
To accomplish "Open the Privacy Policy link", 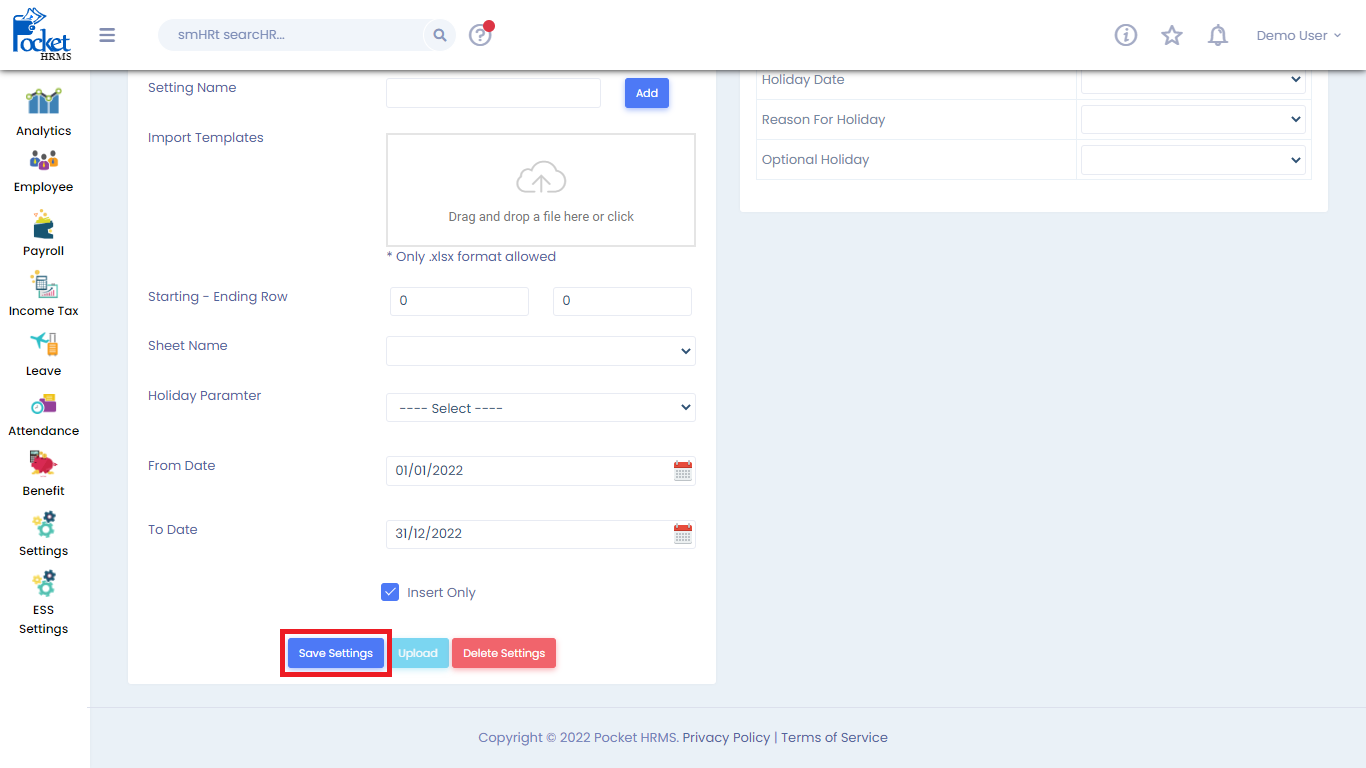I will 726,737.
